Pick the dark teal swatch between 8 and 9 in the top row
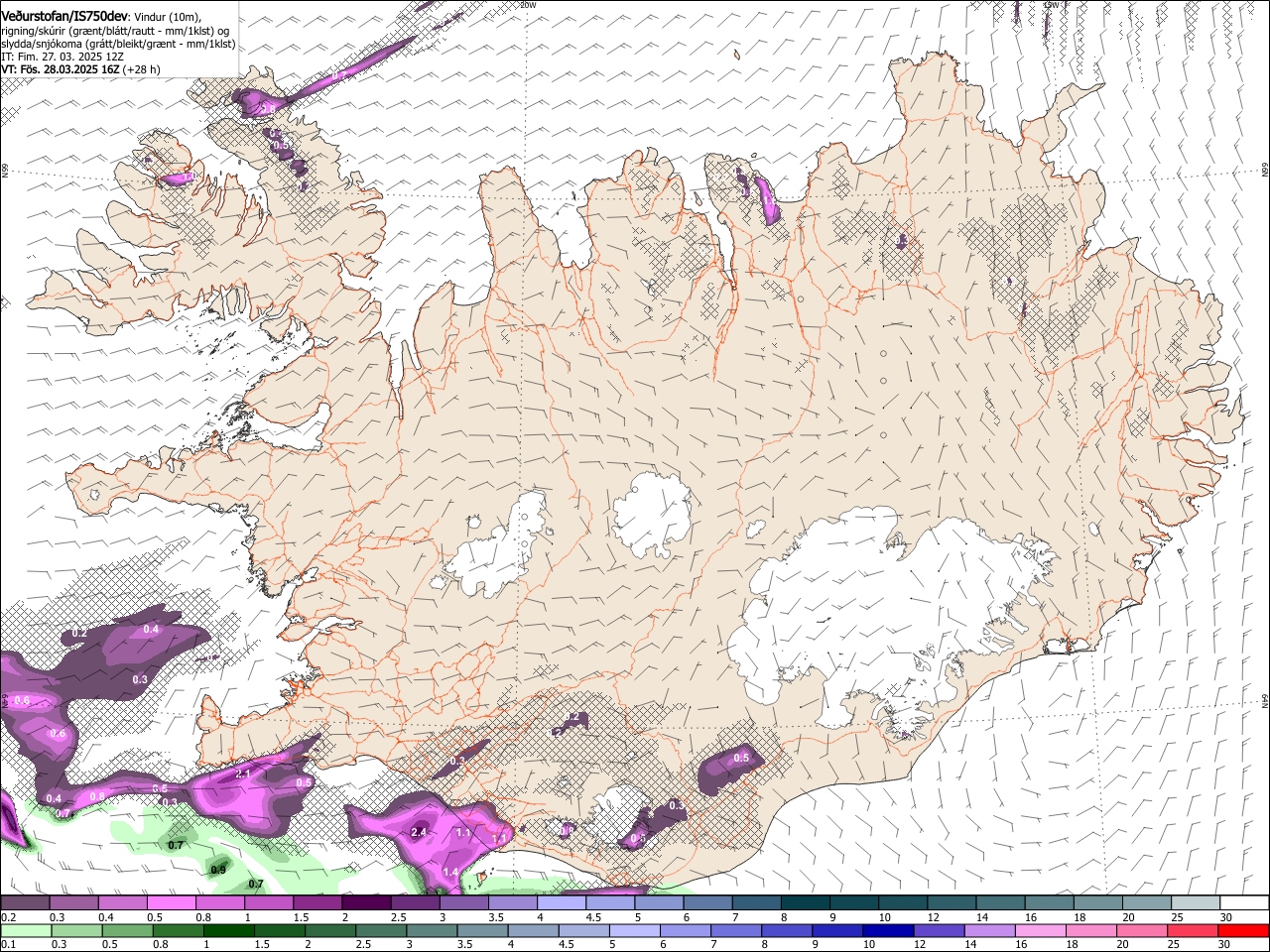This screenshot has height=952, width=1270. 805,903
